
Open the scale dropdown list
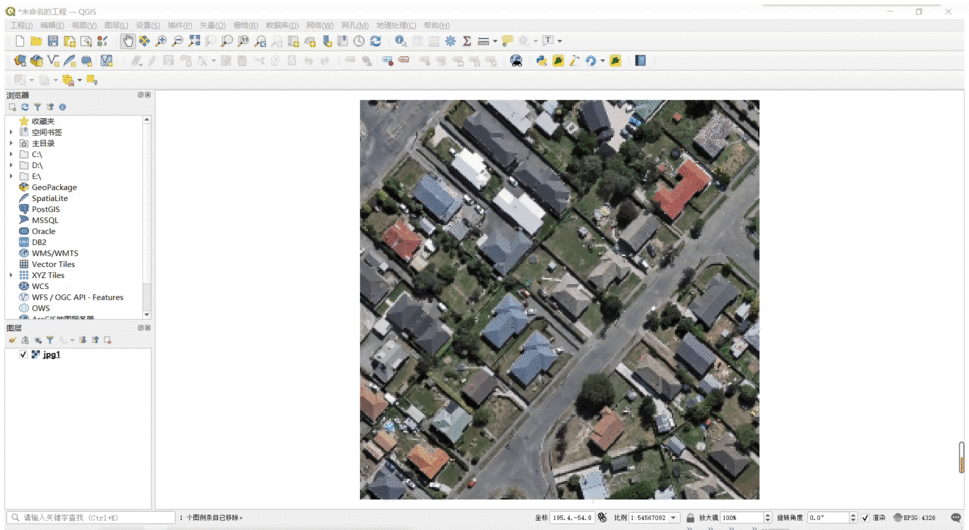point(674,518)
